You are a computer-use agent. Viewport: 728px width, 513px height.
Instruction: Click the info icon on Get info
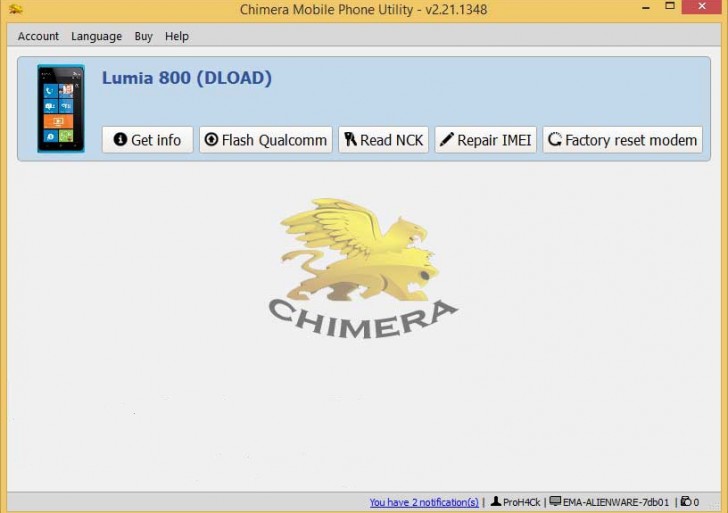(120, 140)
